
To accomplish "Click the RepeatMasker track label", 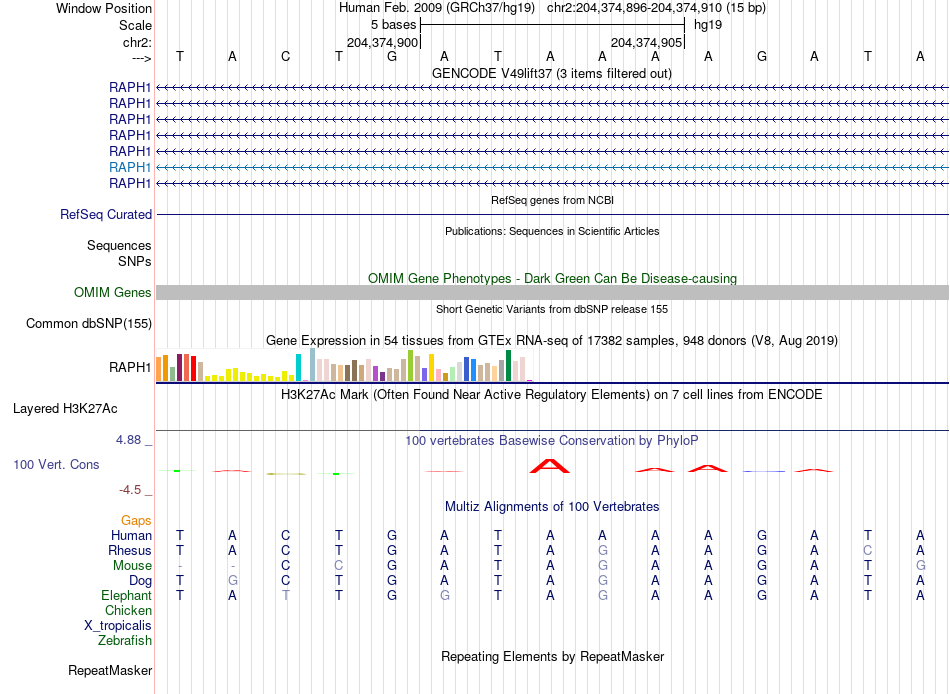I will coord(110,671).
